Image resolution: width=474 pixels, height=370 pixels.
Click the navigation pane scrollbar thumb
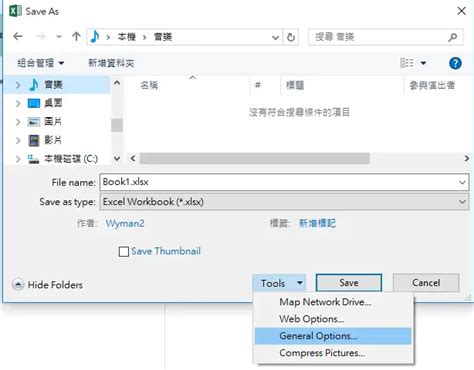(x=117, y=125)
